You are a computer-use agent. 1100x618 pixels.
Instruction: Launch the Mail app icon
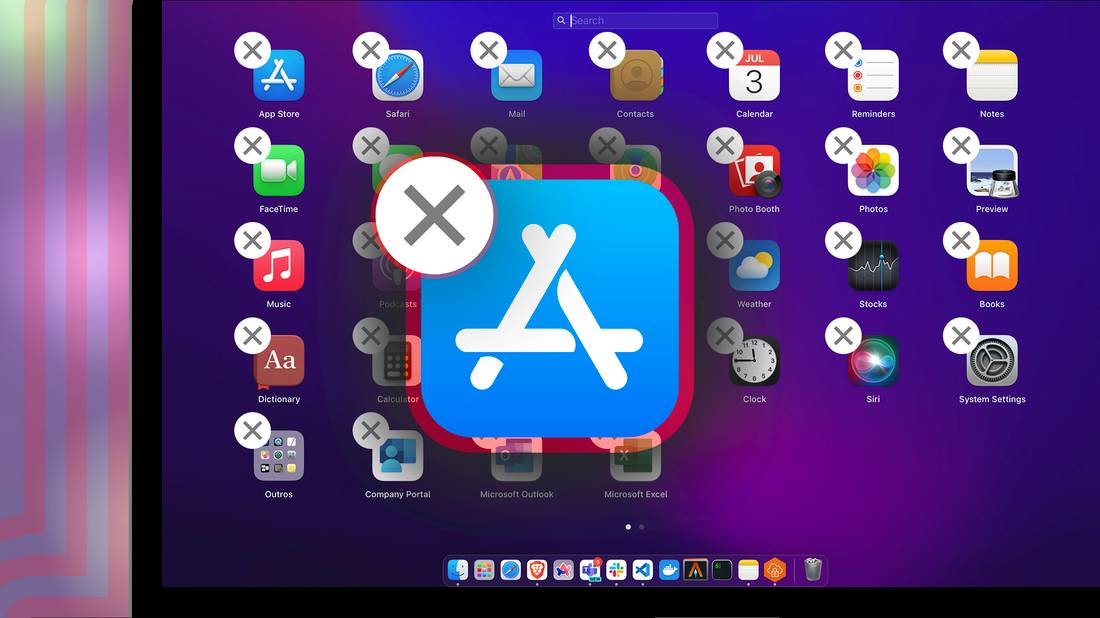(x=516, y=76)
